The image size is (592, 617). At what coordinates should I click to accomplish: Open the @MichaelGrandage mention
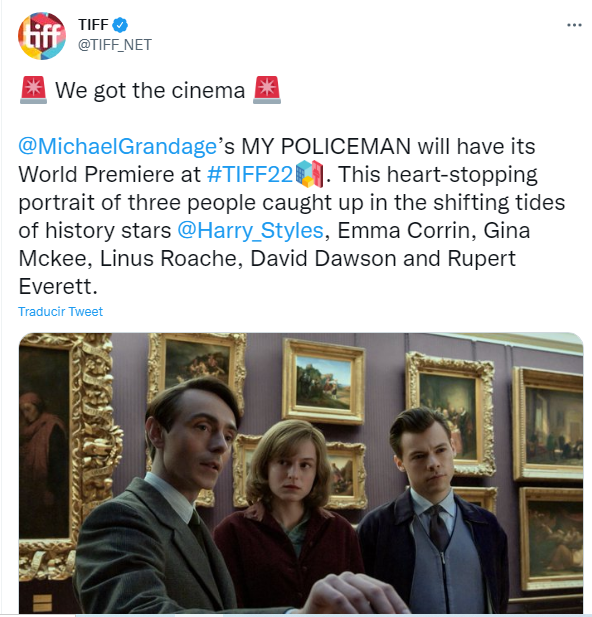pos(117,146)
